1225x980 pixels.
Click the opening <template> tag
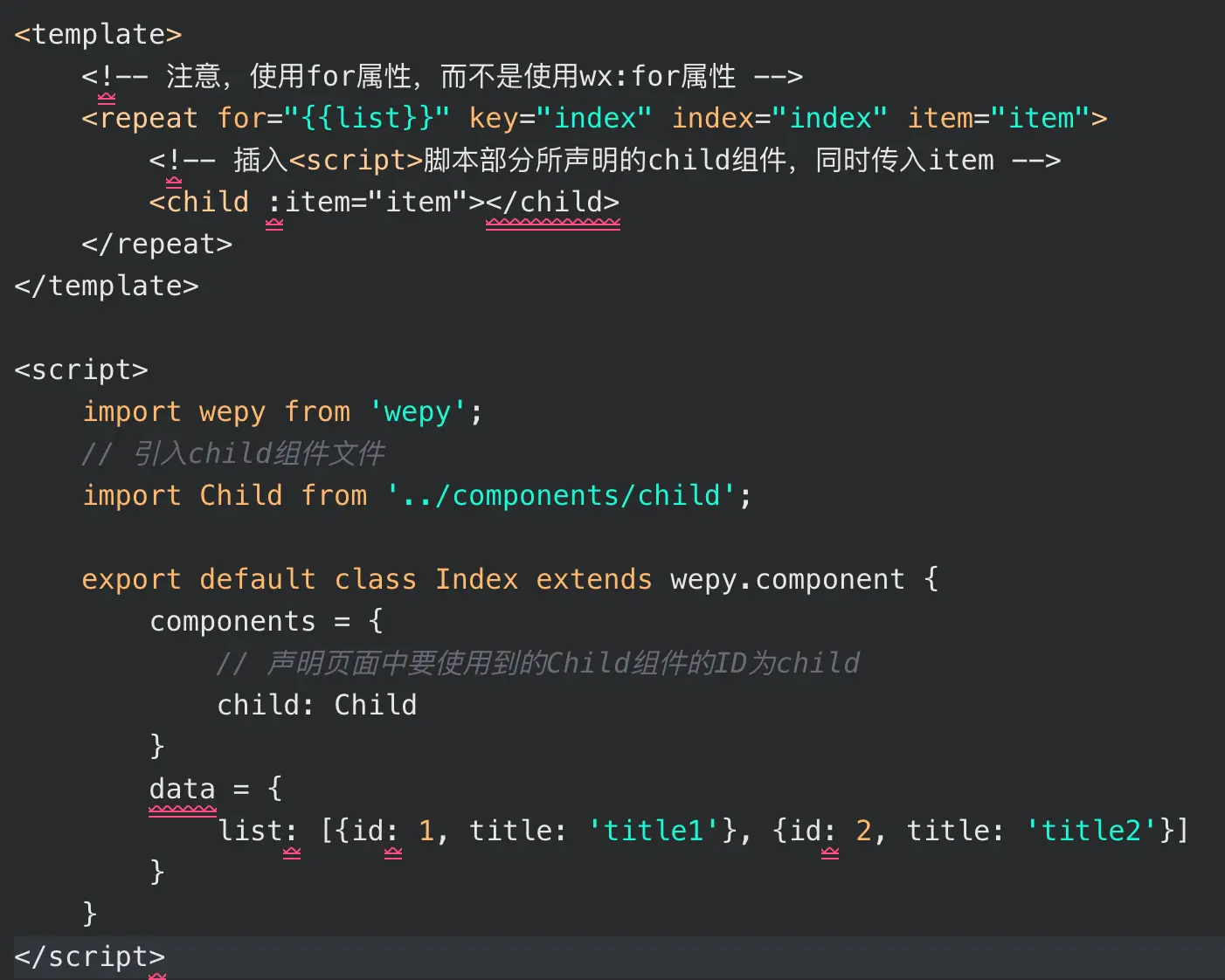[x=98, y=34]
